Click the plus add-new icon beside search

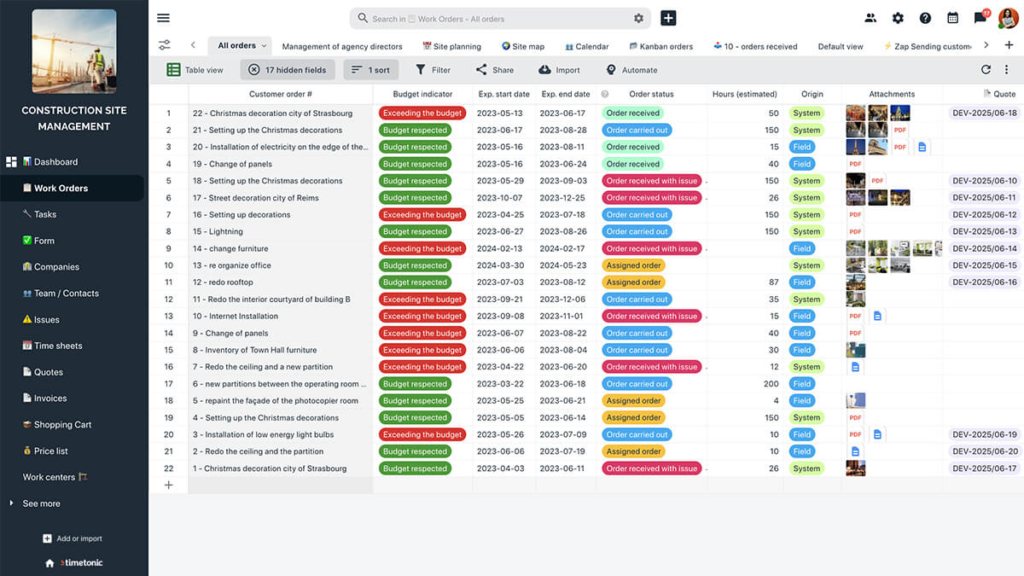coord(667,18)
